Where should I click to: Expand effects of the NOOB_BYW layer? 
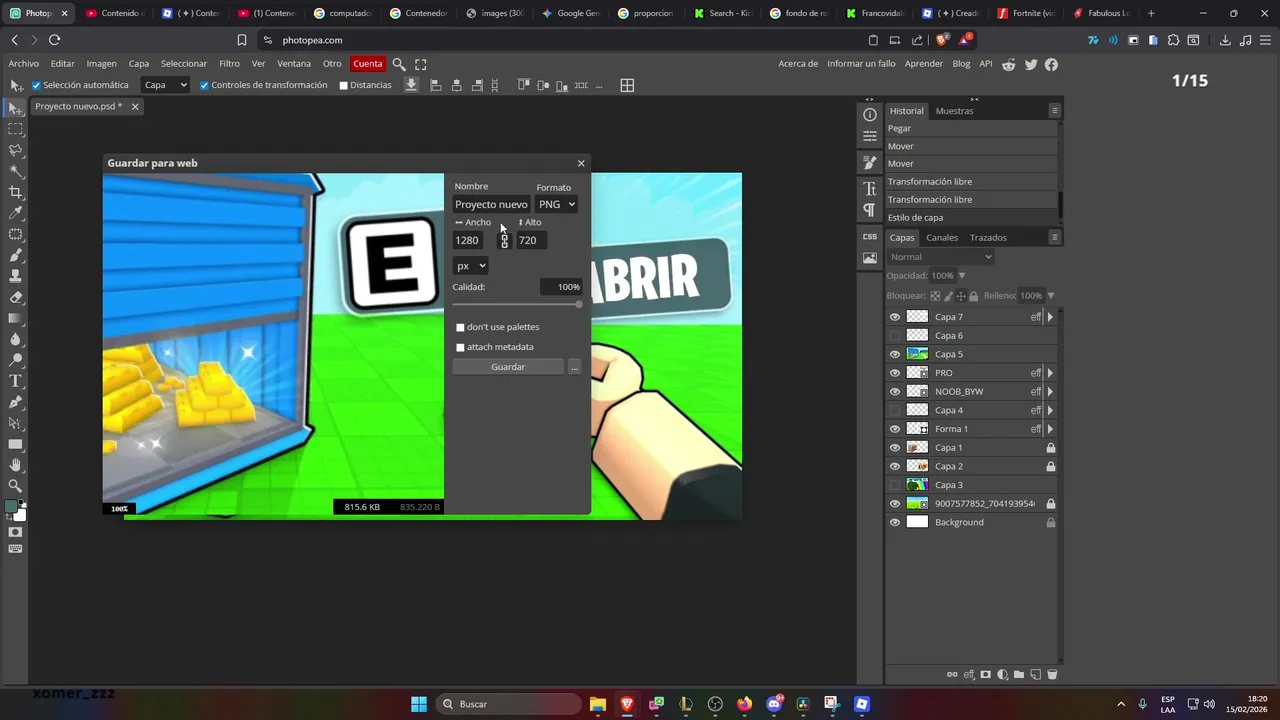click(x=1050, y=392)
